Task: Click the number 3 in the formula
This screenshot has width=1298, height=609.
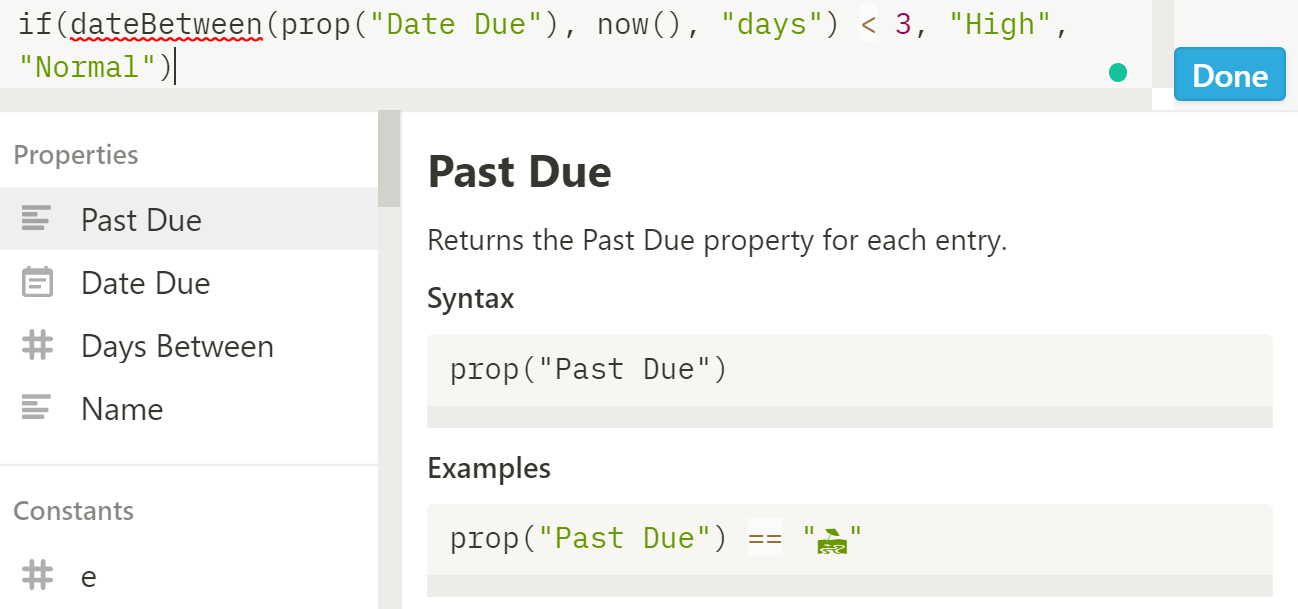Action: [903, 24]
